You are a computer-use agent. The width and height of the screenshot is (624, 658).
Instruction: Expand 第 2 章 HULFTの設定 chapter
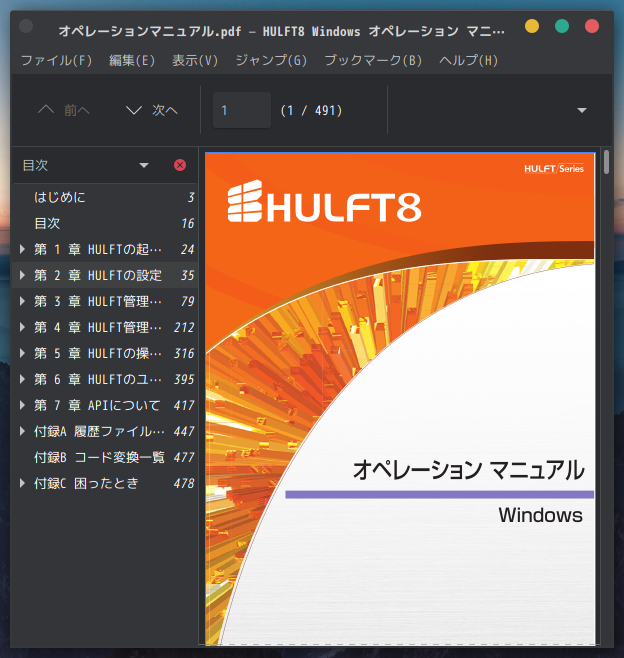click(22, 275)
